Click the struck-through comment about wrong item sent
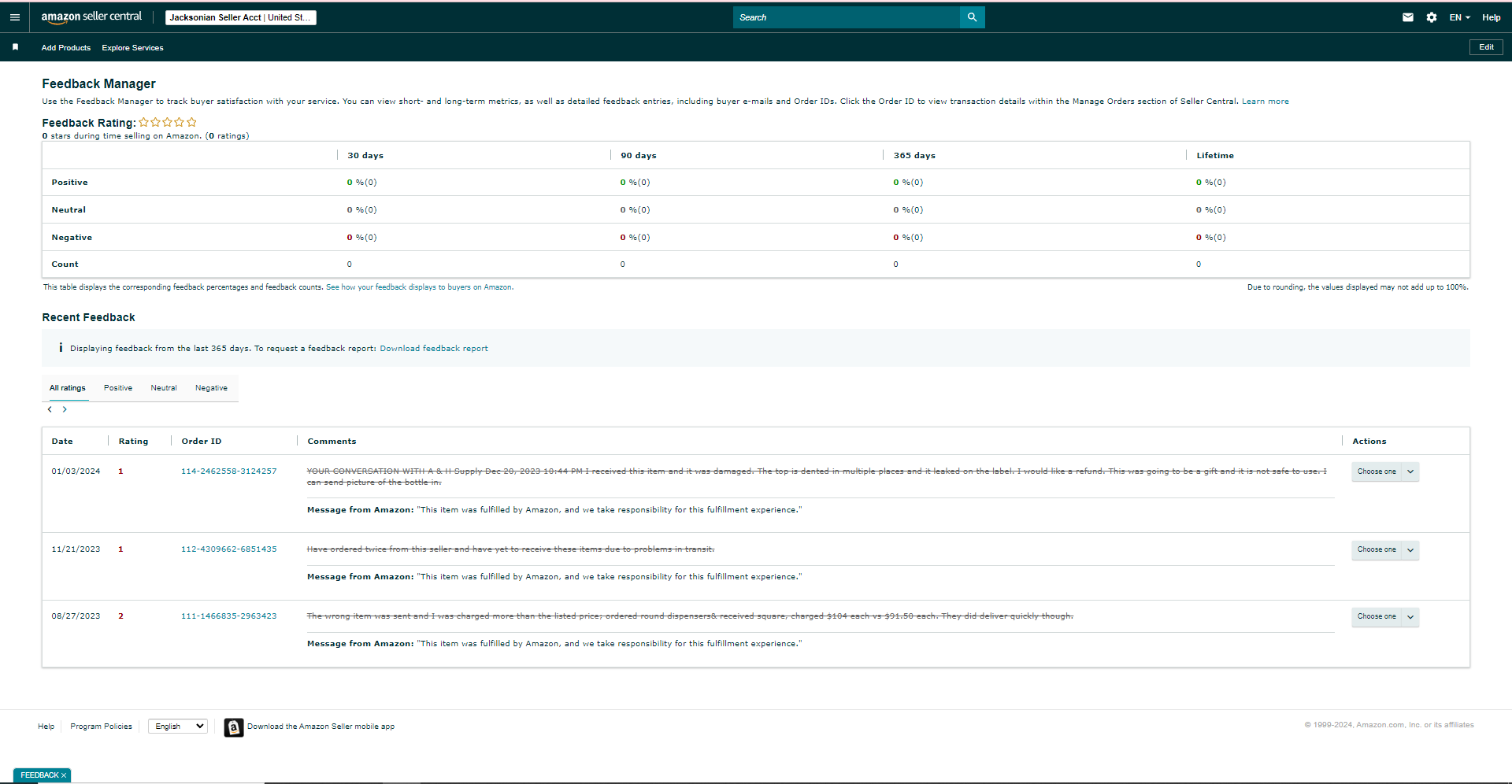The width and height of the screenshot is (1512, 784). pos(690,616)
